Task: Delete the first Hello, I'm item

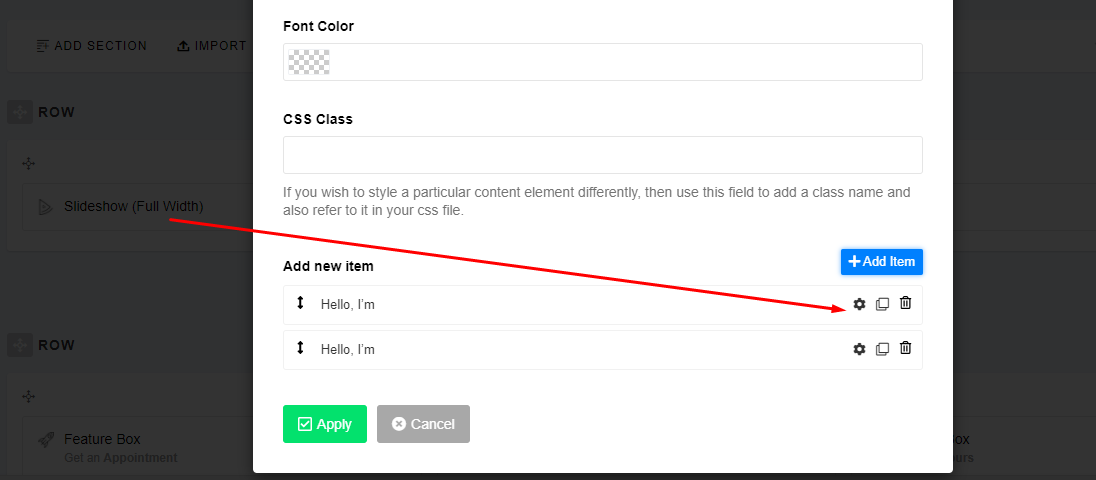Action: (905, 303)
